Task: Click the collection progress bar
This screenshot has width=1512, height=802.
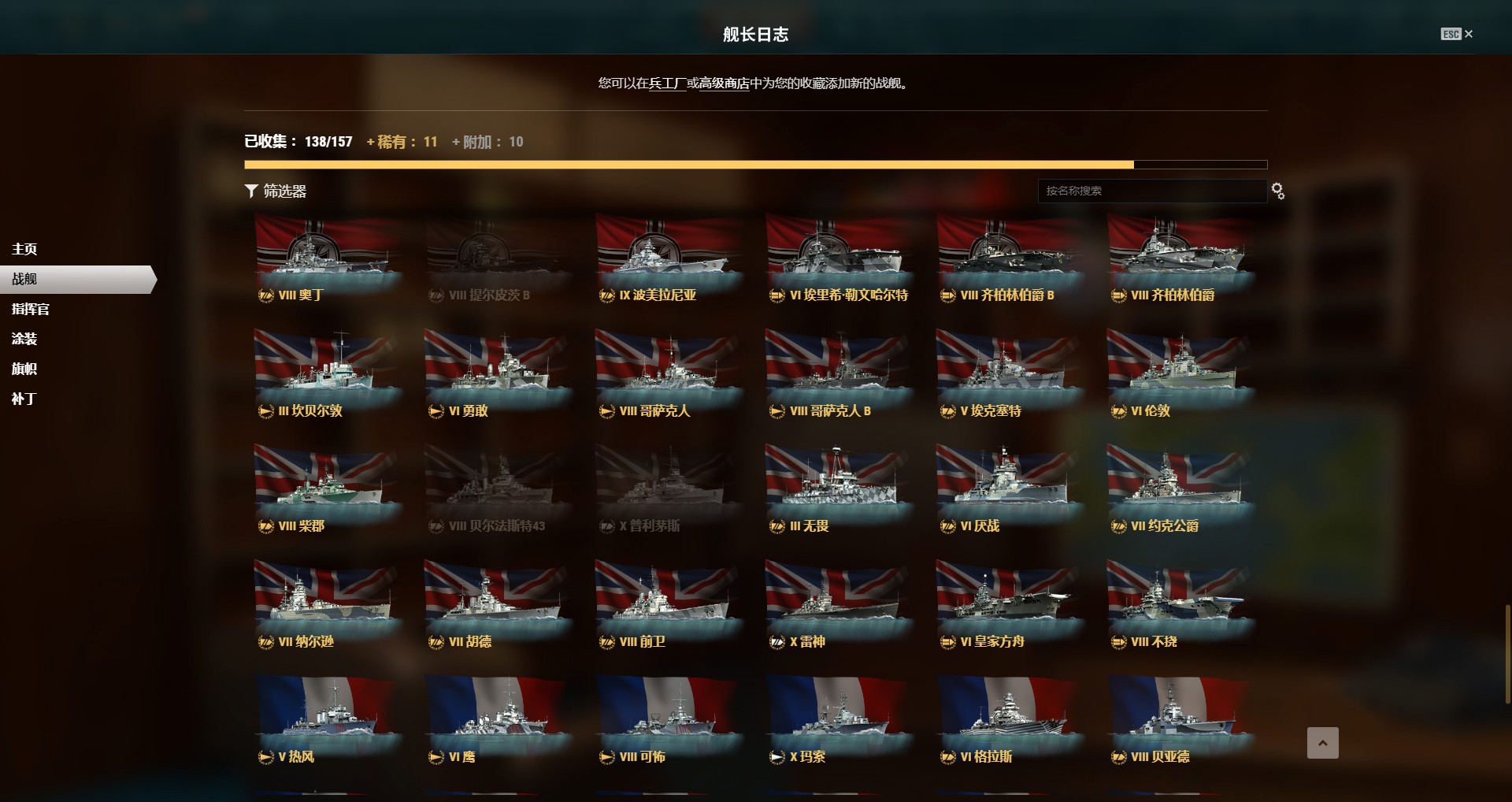Action: (755, 165)
